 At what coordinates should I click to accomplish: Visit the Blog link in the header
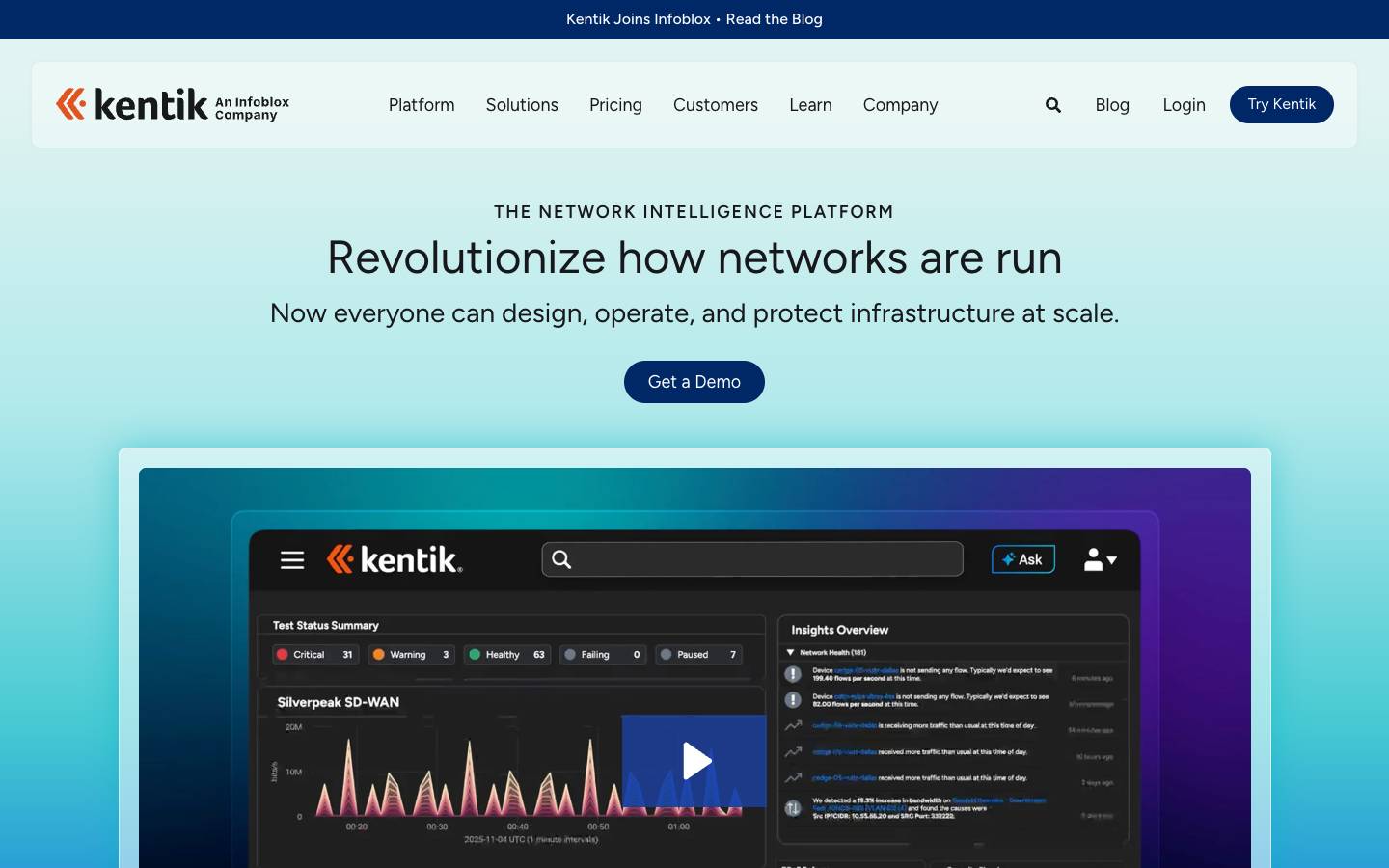(1112, 105)
